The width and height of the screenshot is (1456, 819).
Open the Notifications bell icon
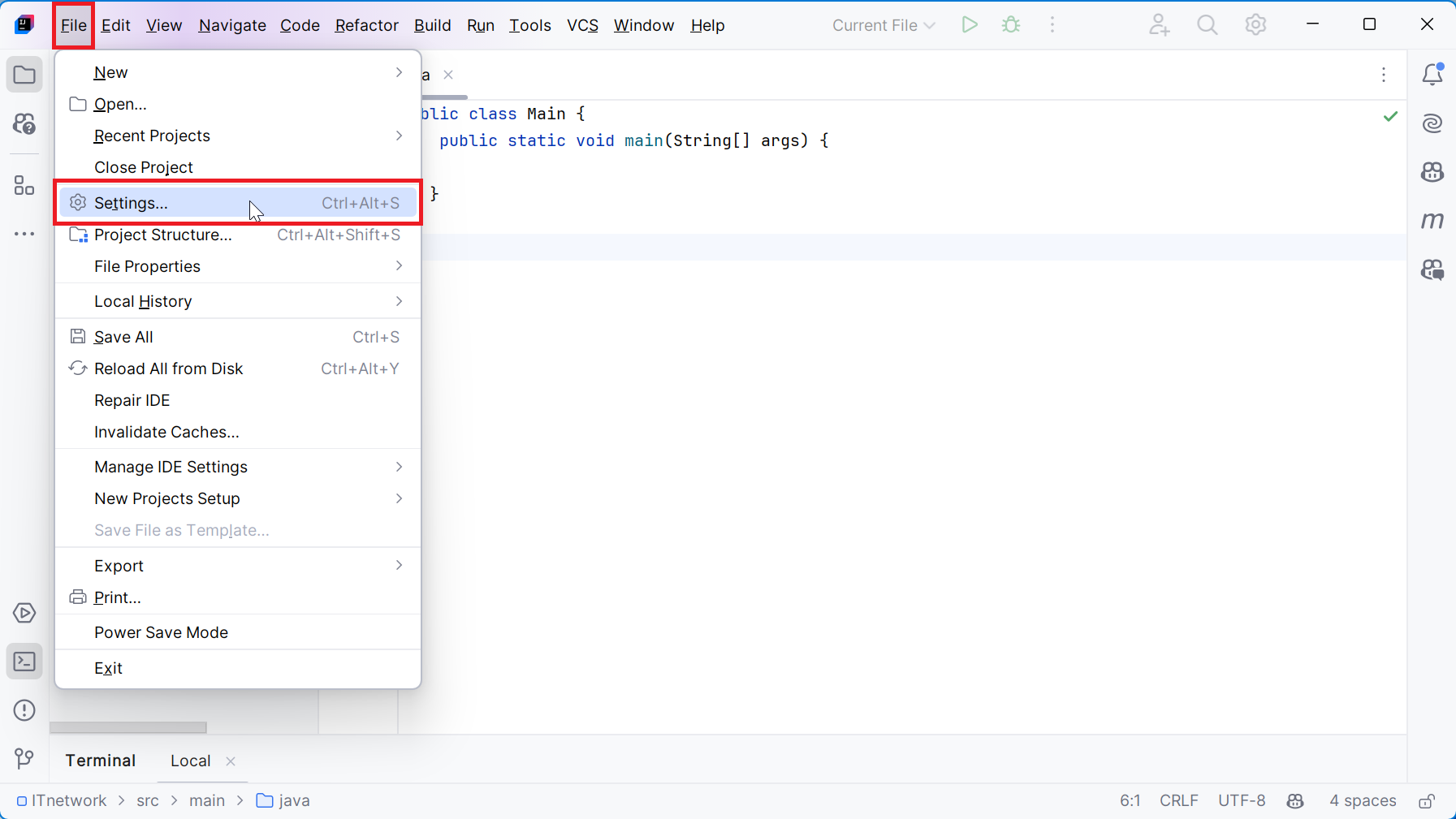(1432, 75)
